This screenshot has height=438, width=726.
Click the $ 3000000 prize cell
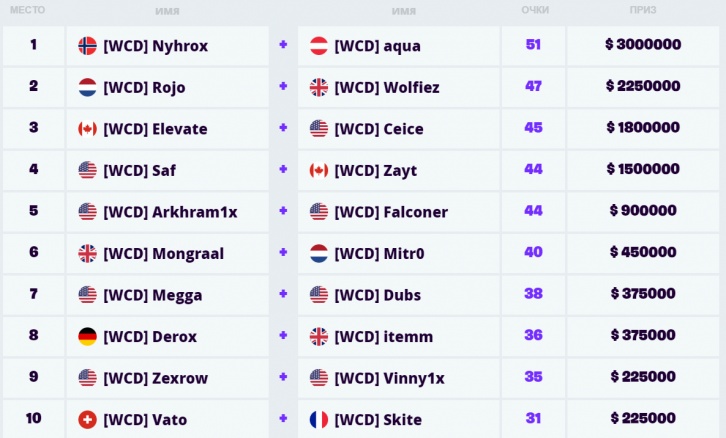pyautogui.click(x=643, y=46)
